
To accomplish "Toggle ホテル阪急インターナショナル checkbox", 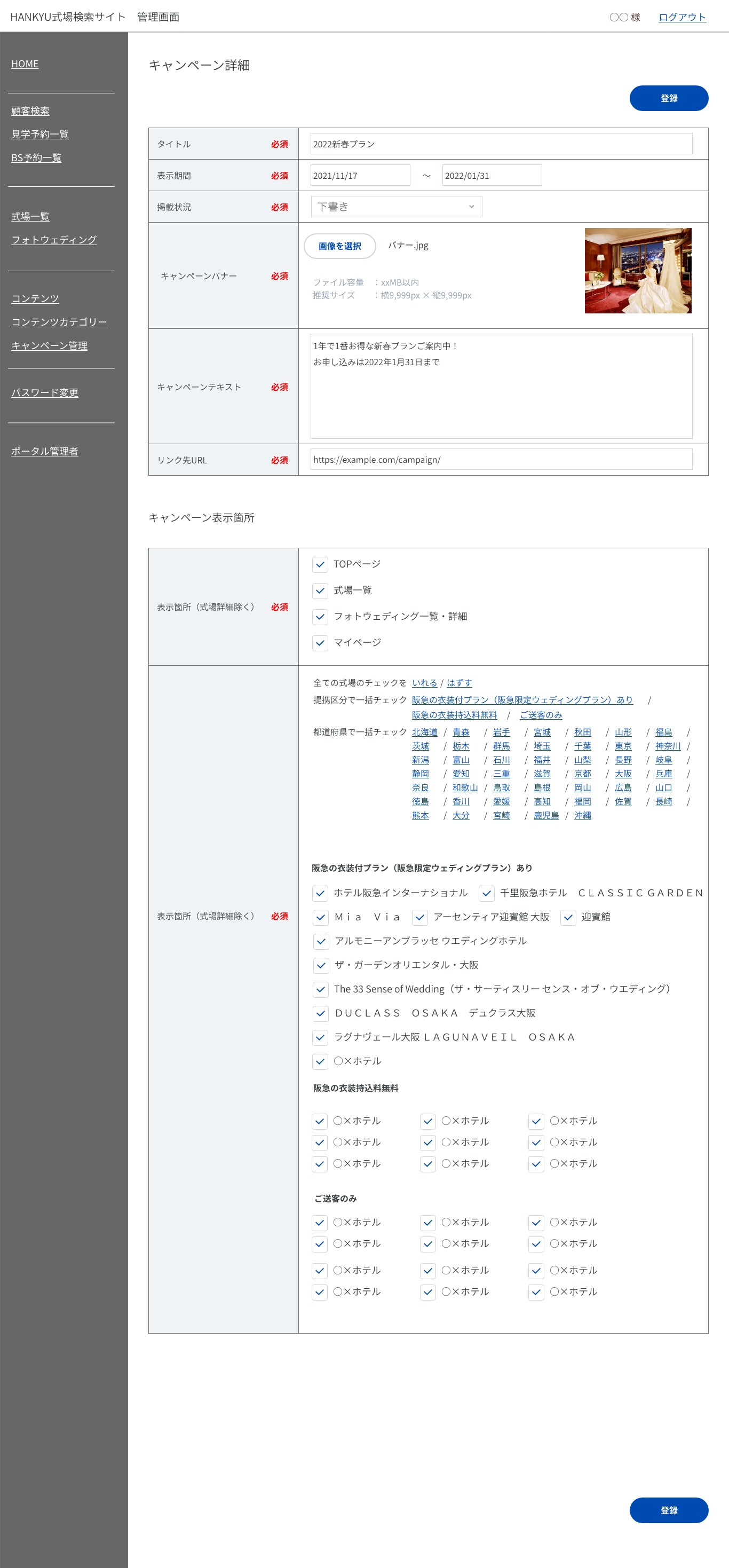I will tap(320, 893).
